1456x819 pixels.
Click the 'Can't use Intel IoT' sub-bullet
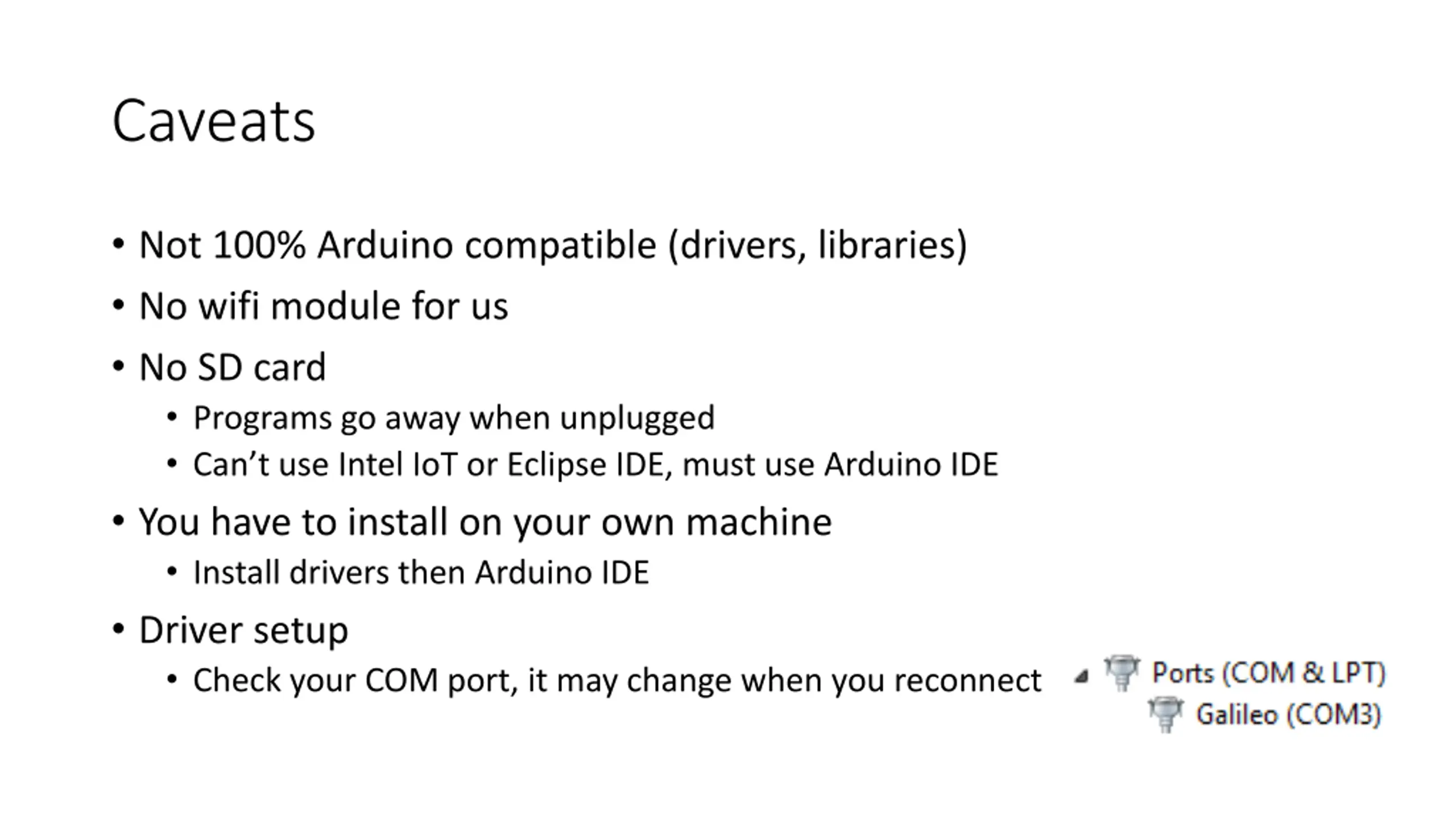(x=595, y=465)
